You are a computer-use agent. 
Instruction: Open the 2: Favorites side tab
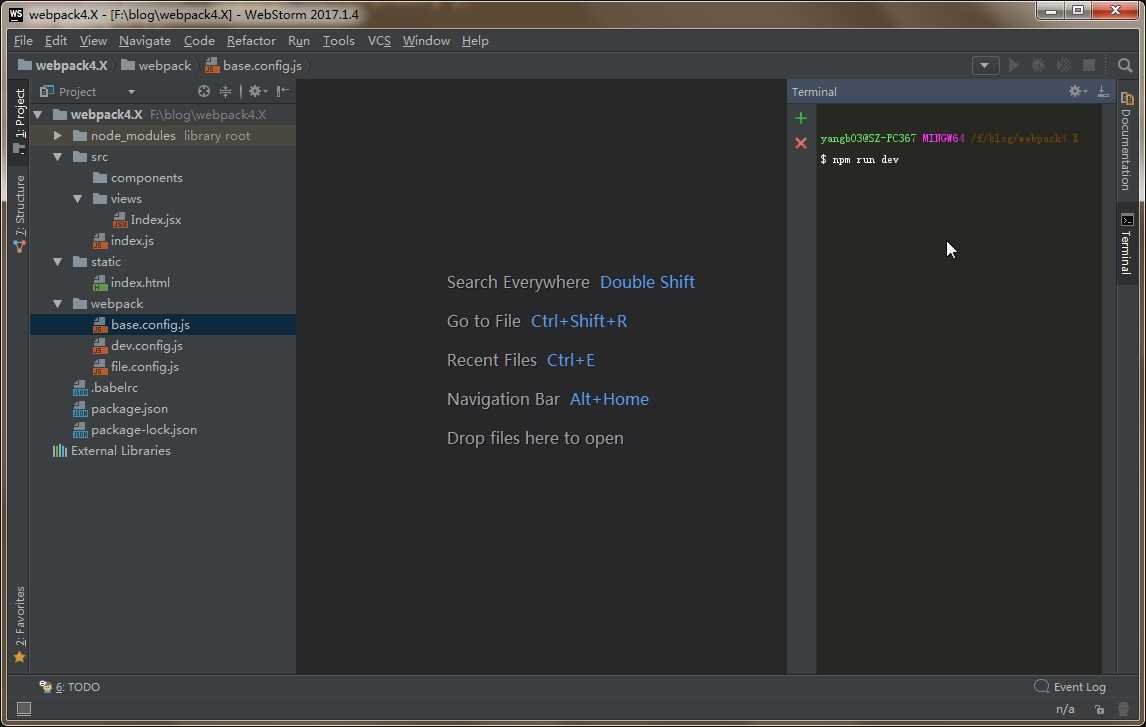pyautogui.click(x=20, y=625)
